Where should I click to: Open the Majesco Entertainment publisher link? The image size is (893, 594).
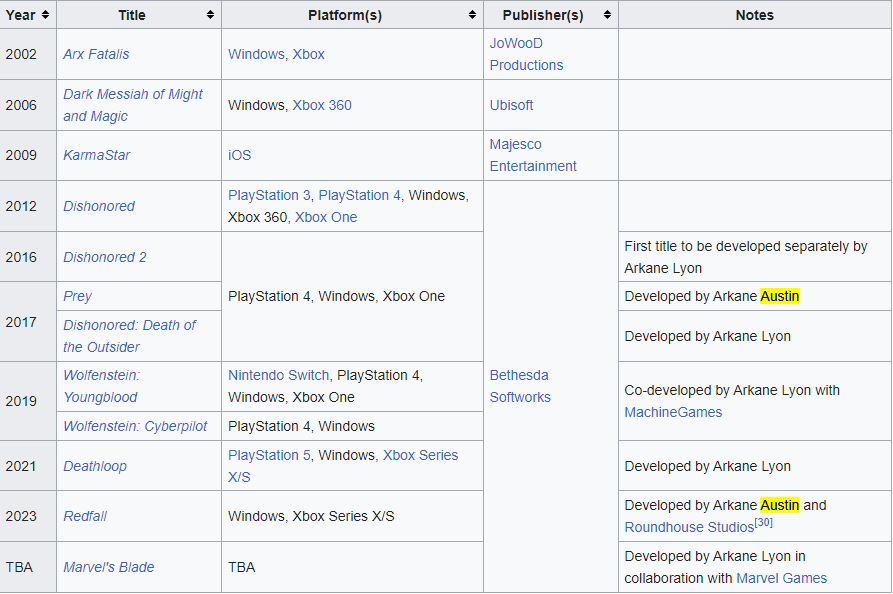click(533, 155)
